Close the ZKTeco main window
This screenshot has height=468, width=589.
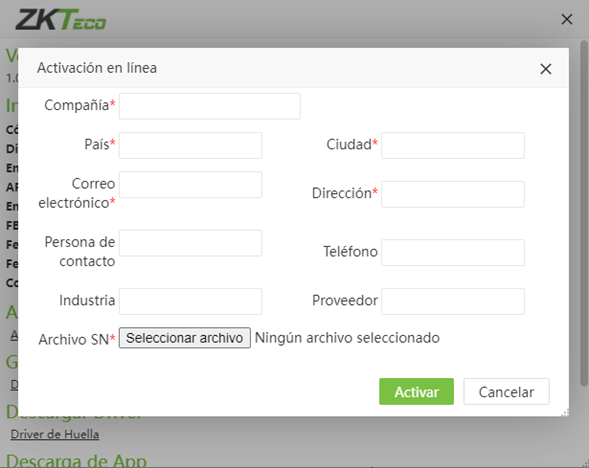[x=566, y=19]
